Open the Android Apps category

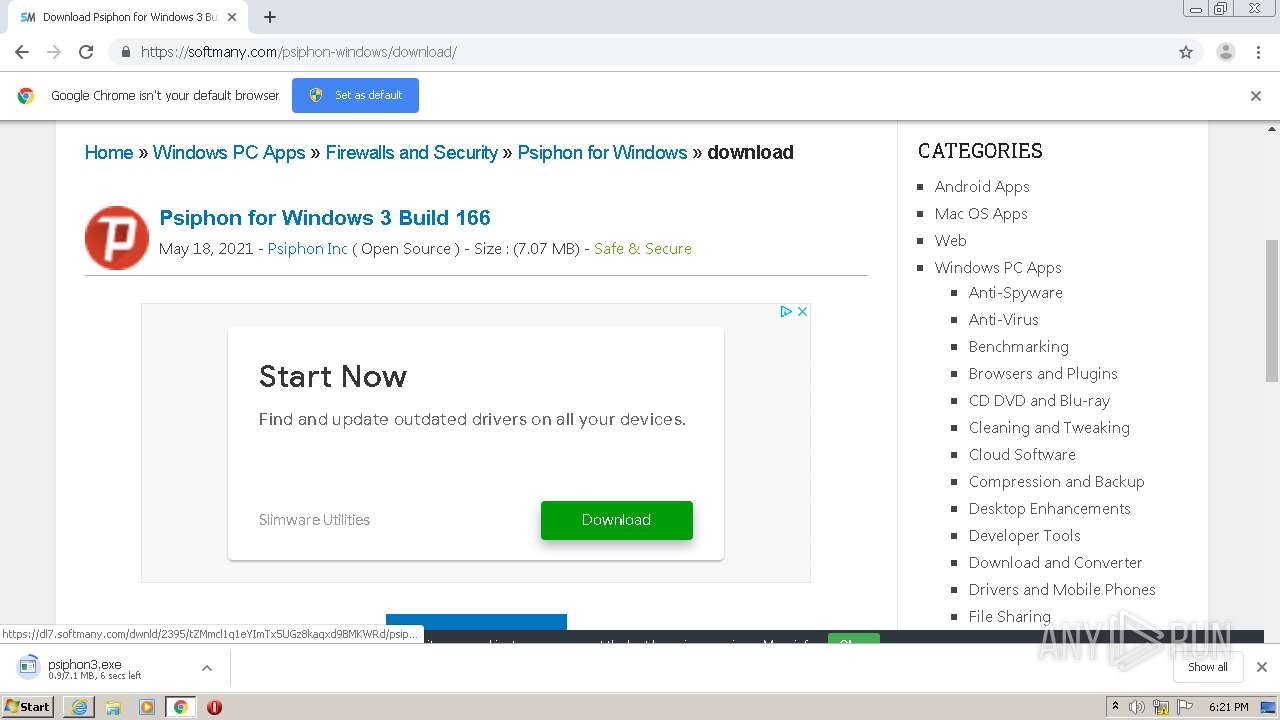pyautogui.click(x=982, y=187)
